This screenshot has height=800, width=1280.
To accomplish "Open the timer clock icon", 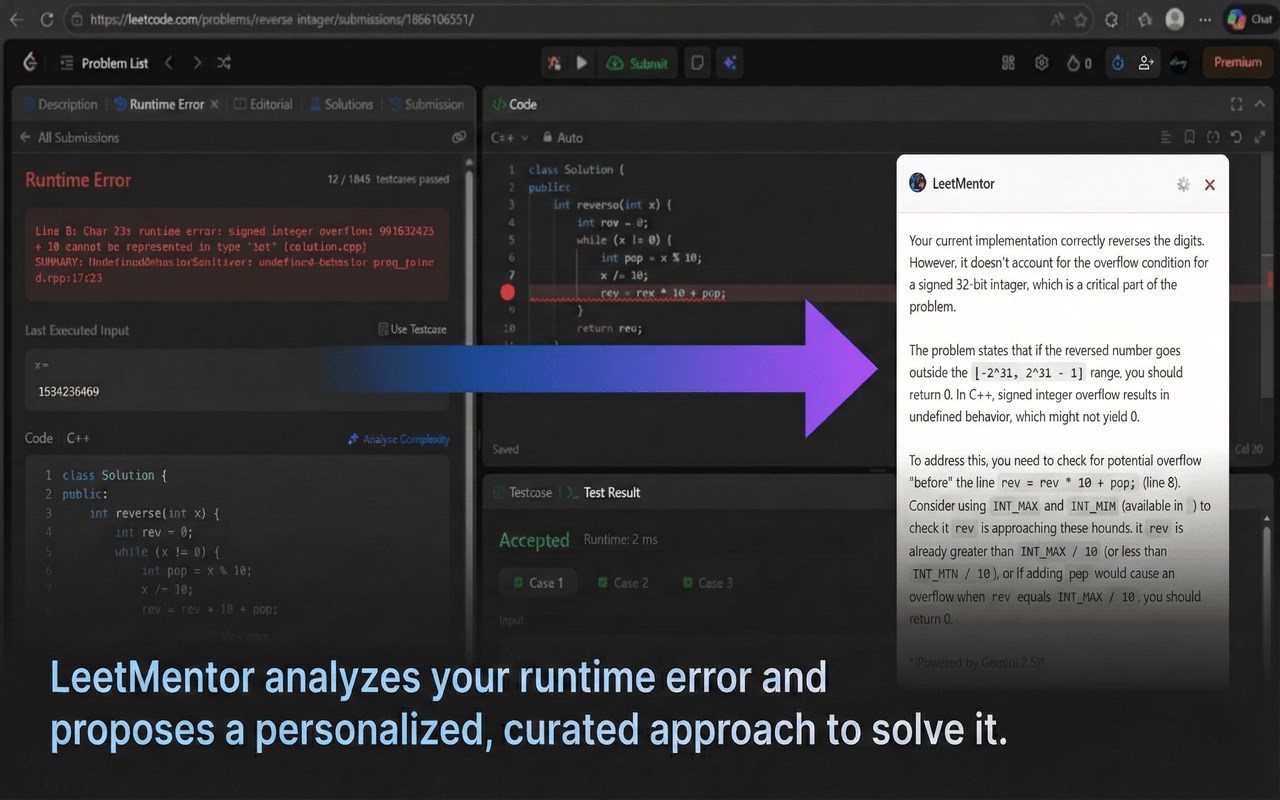I will coord(1118,63).
